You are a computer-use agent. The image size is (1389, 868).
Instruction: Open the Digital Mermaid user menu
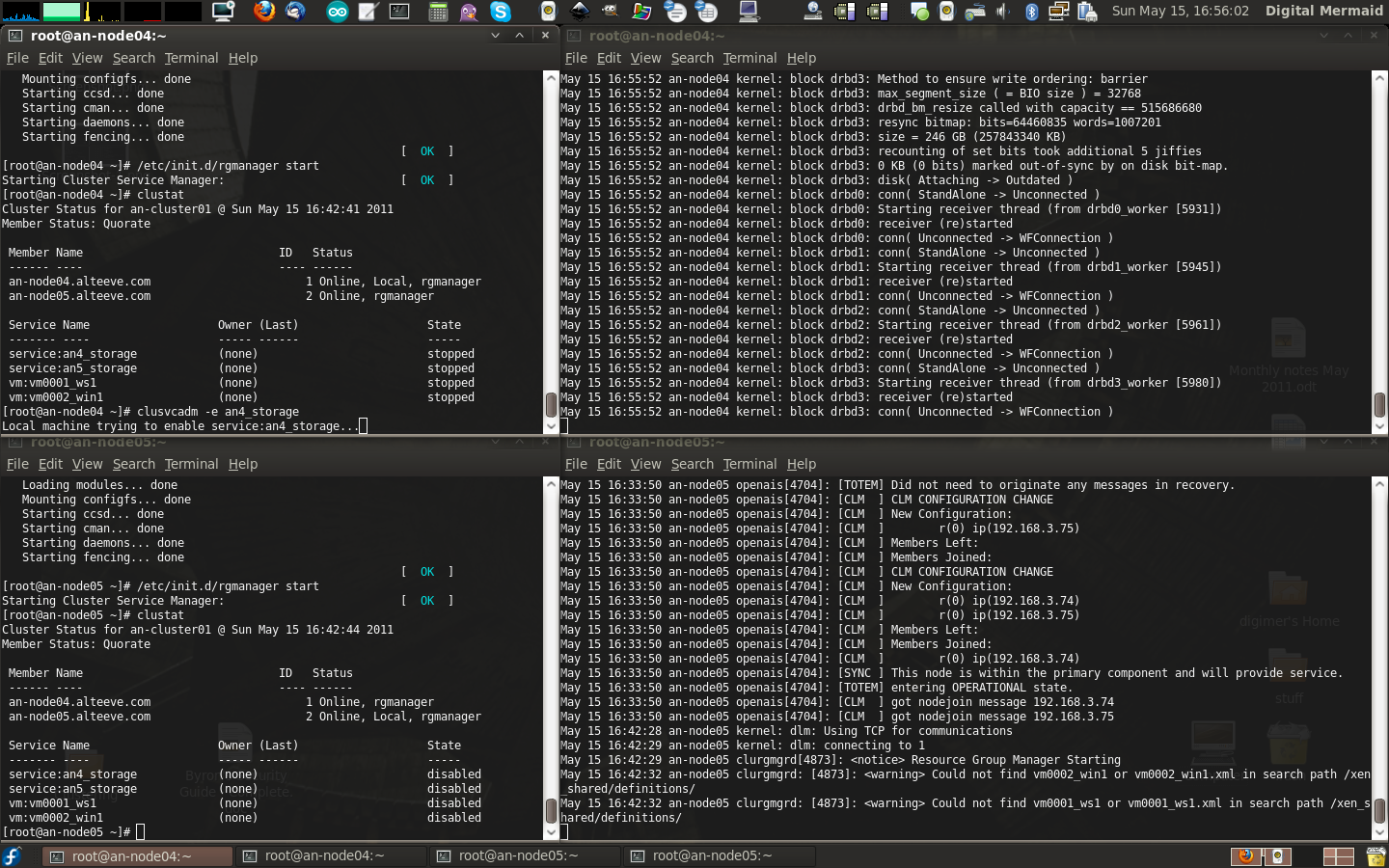(x=1323, y=11)
